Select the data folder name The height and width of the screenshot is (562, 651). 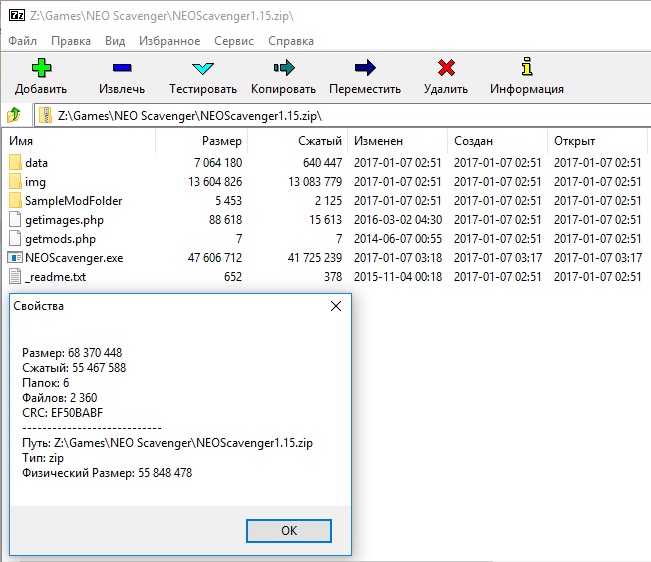37,163
